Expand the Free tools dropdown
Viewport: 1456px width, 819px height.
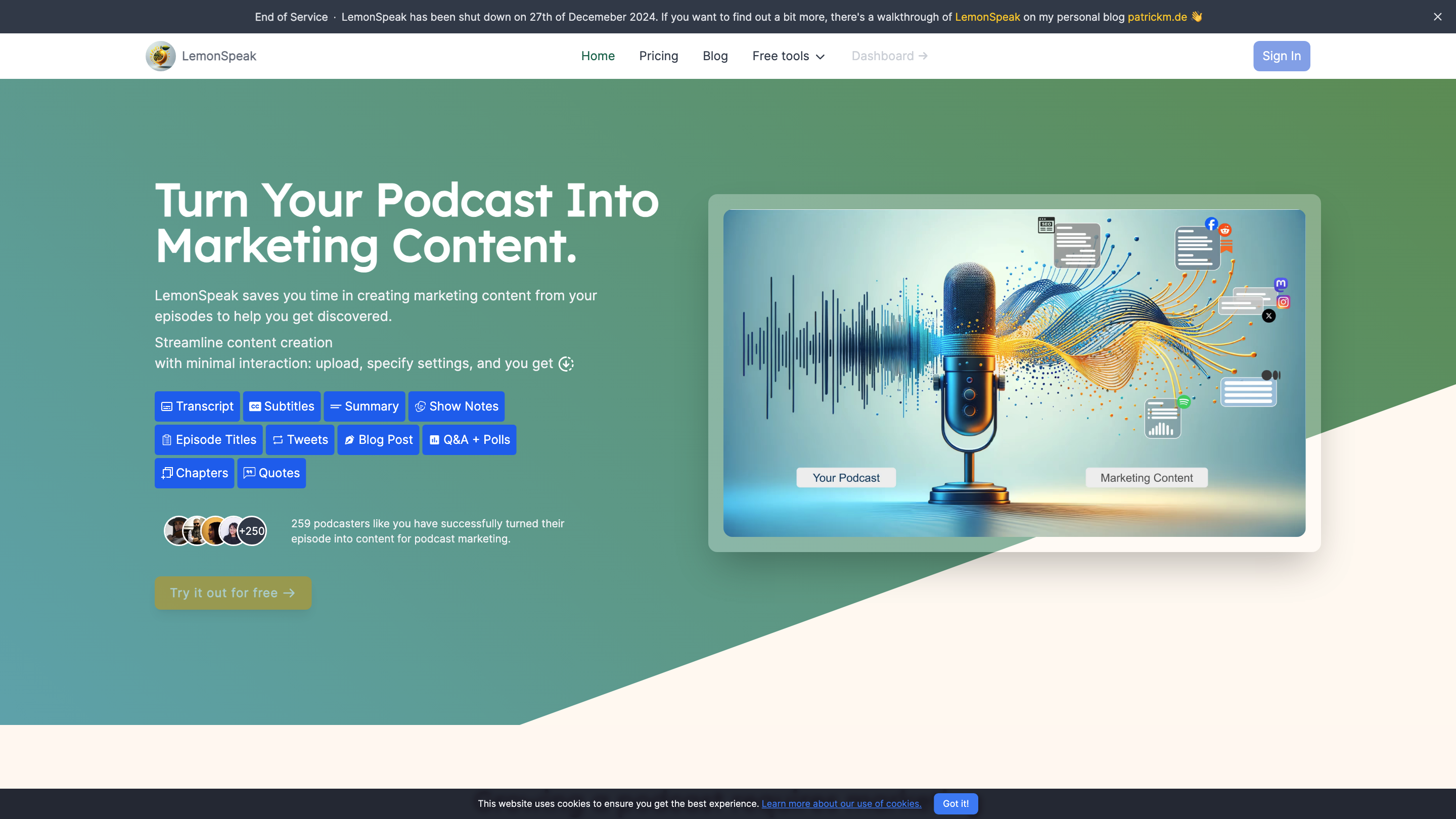click(789, 56)
